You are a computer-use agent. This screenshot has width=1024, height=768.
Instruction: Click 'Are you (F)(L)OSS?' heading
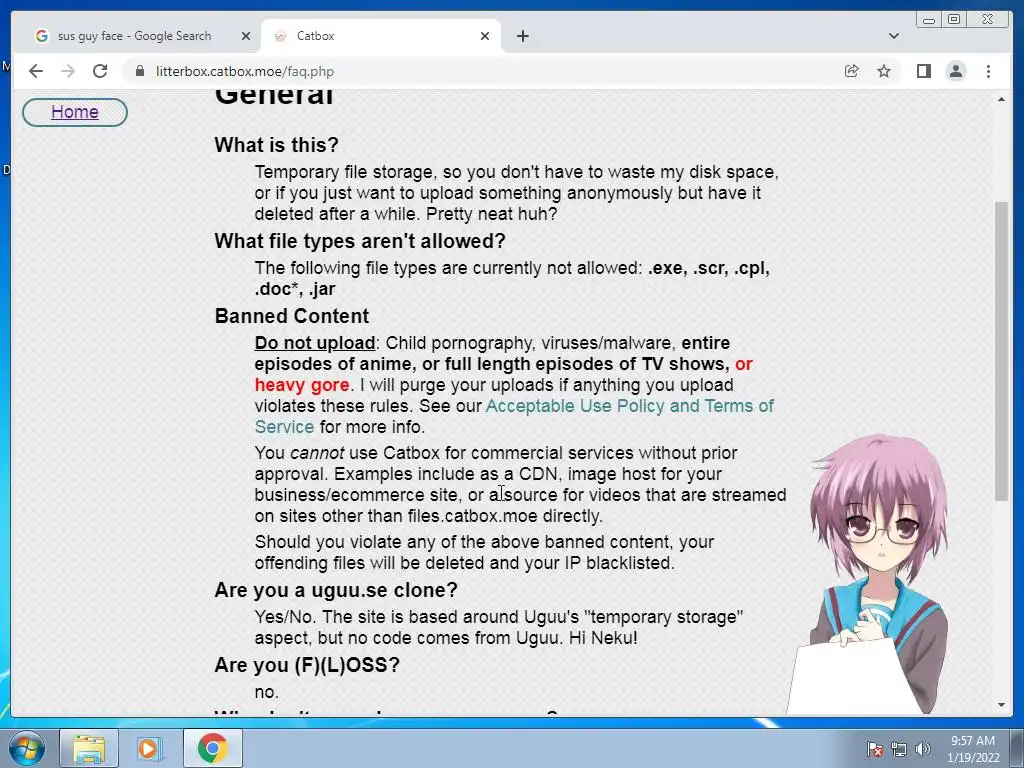click(307, 665)
